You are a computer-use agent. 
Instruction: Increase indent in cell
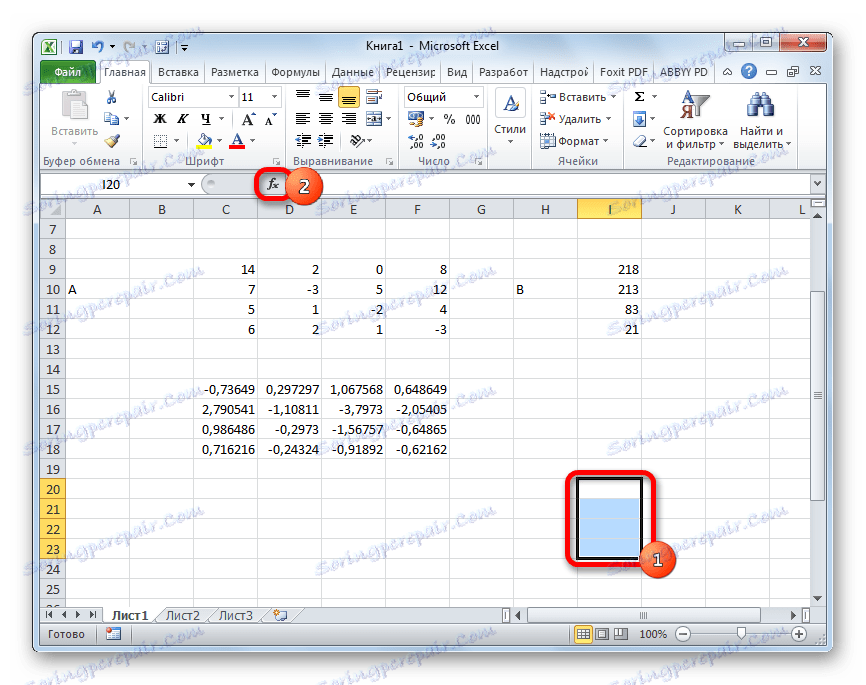(x=326, y=141)
